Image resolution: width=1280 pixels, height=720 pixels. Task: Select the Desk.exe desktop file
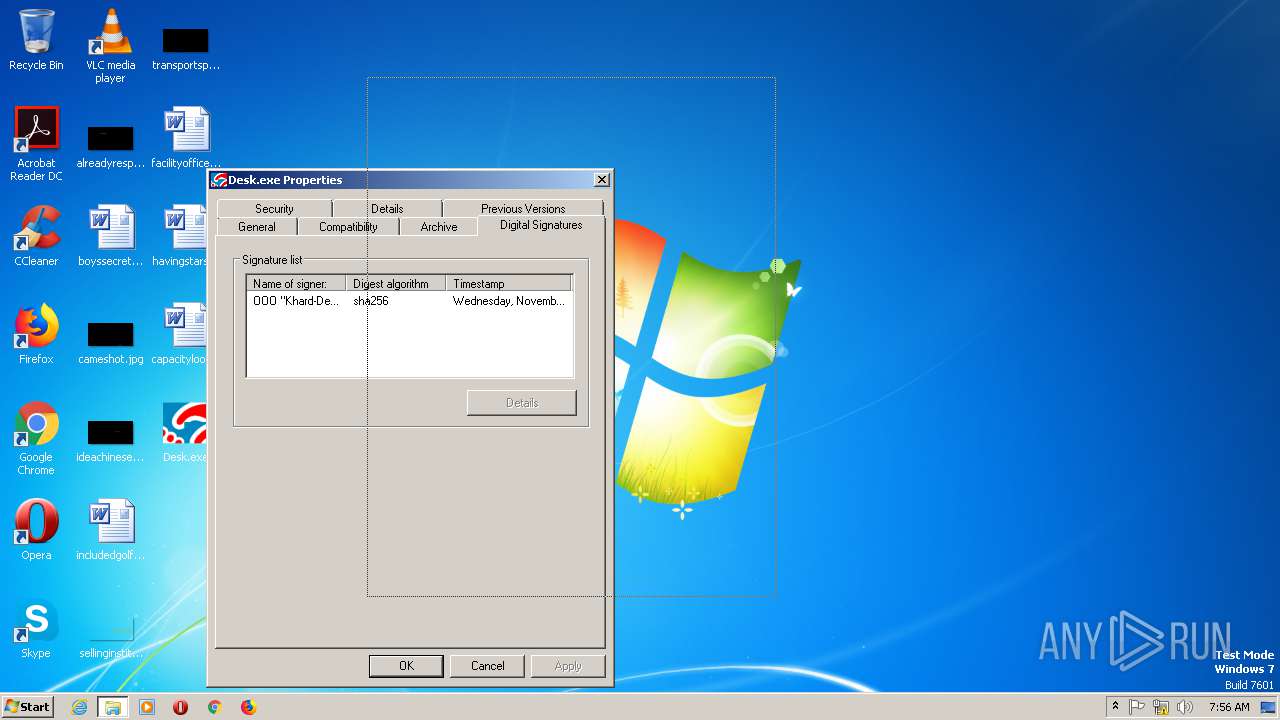click(184, 432)
